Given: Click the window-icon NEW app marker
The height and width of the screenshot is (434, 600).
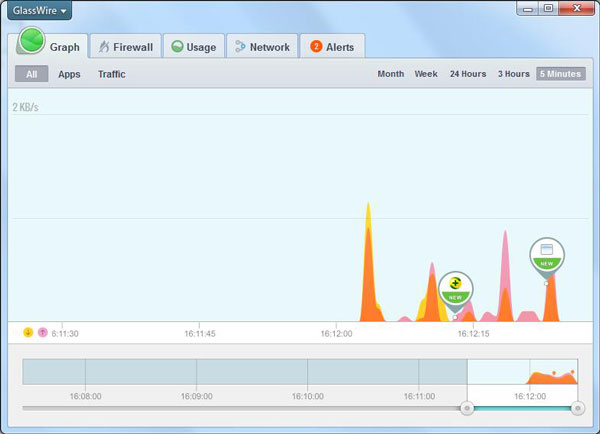Looking at the screenshot, I should [547, 256].
